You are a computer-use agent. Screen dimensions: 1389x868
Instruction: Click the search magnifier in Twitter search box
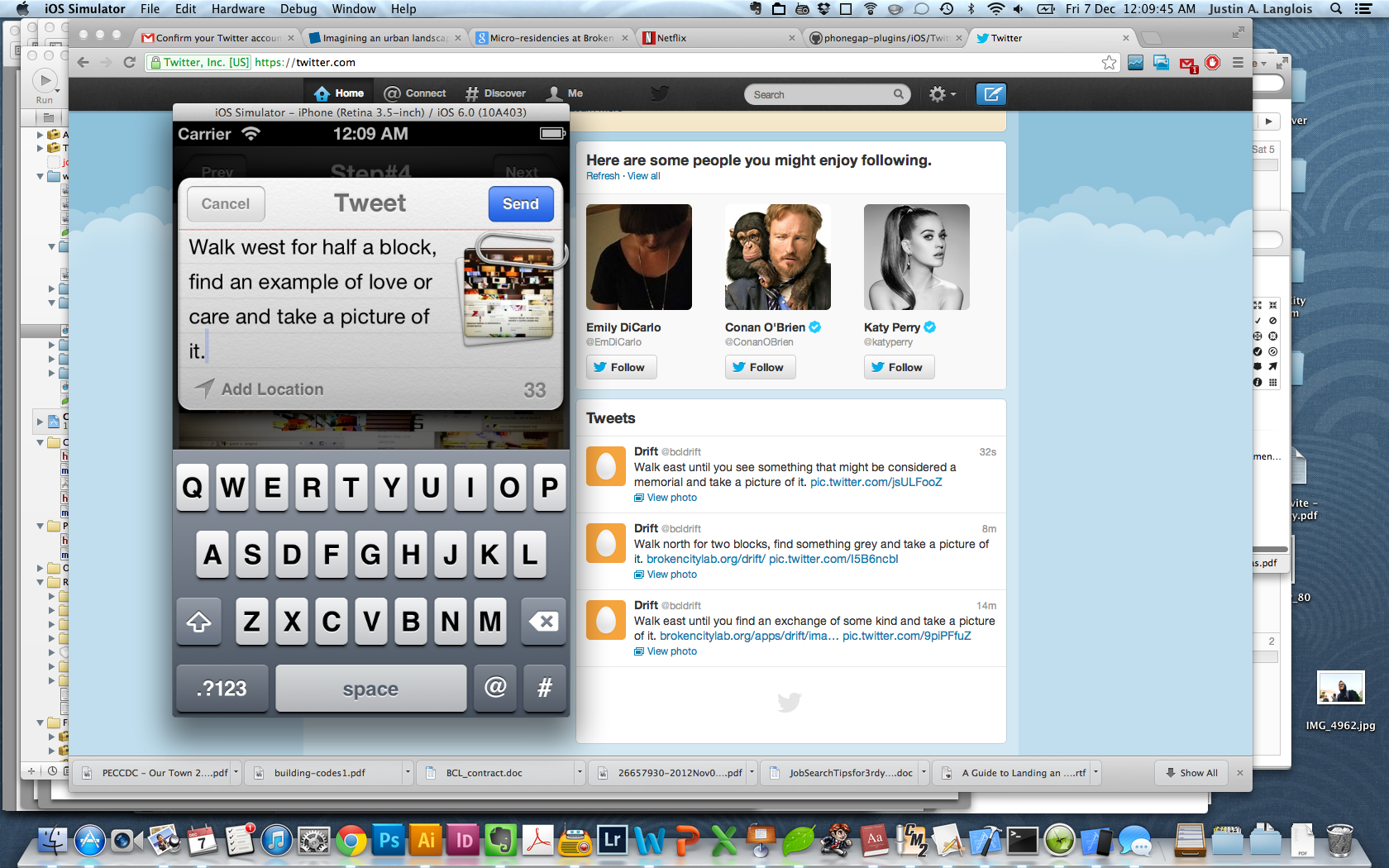(x=899, y=94)
